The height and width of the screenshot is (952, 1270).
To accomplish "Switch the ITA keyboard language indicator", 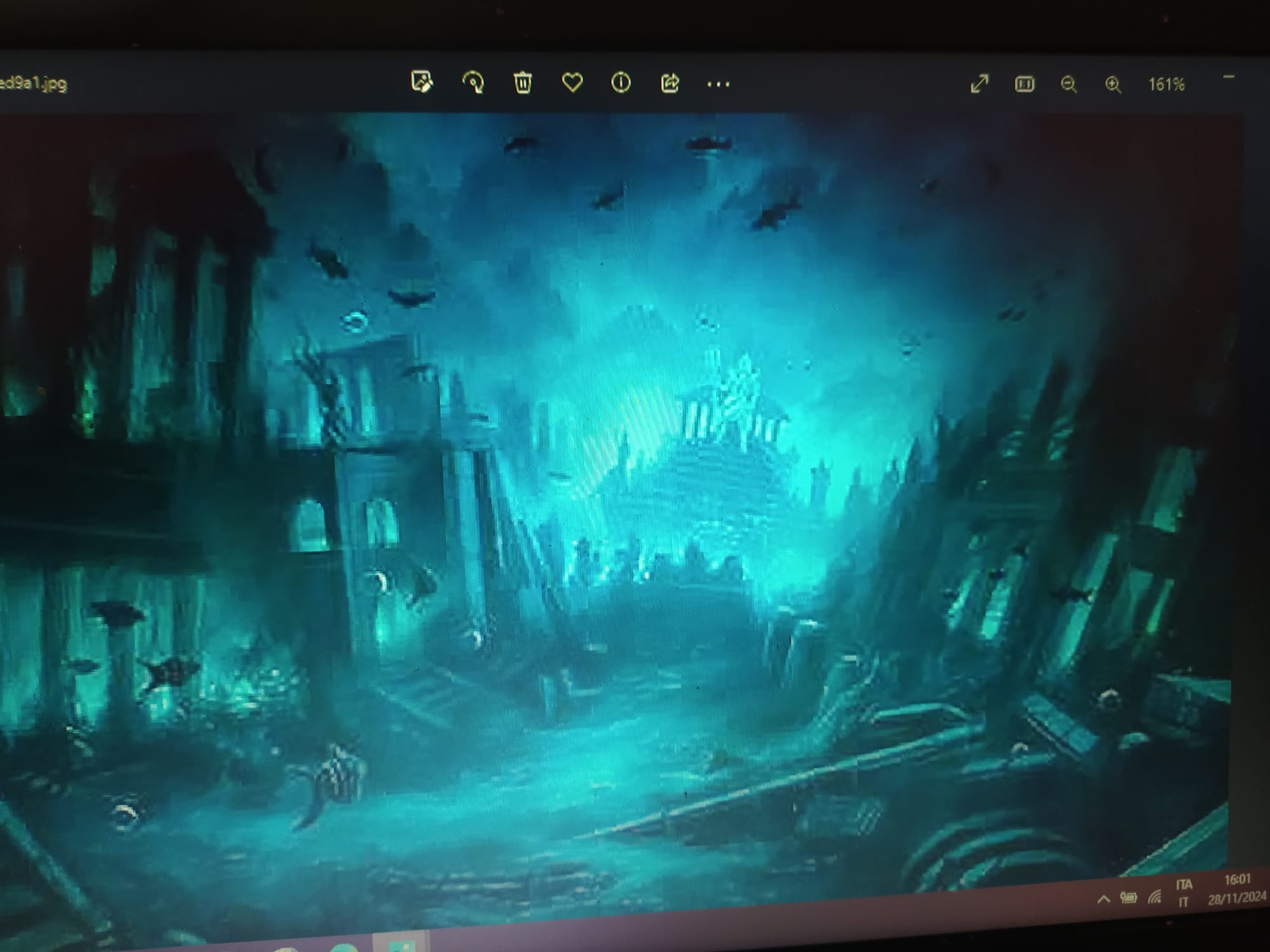I will point(1184,893).
